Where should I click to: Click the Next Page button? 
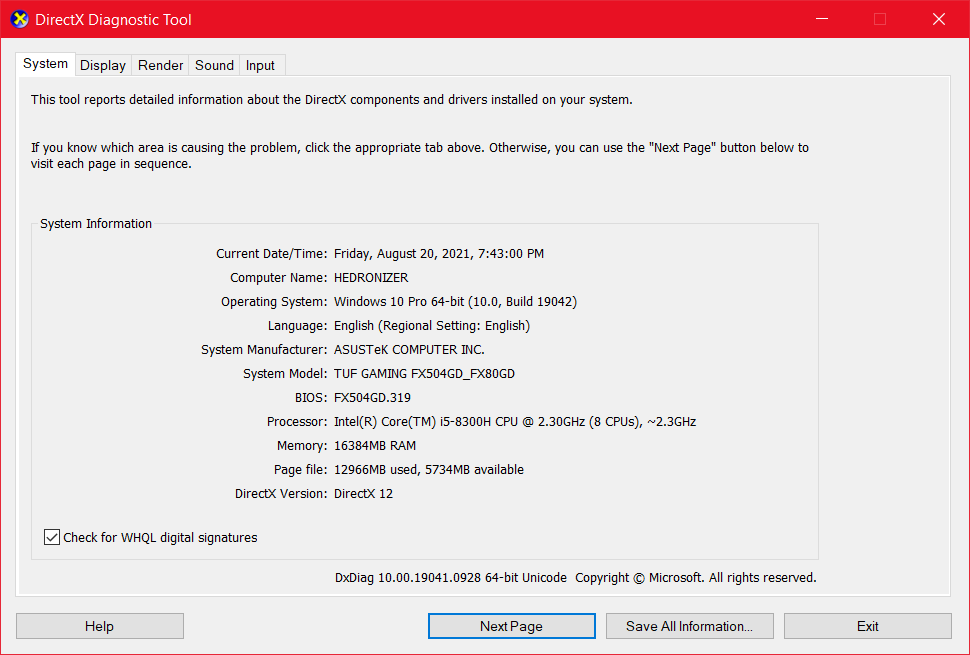click(512, 626)
